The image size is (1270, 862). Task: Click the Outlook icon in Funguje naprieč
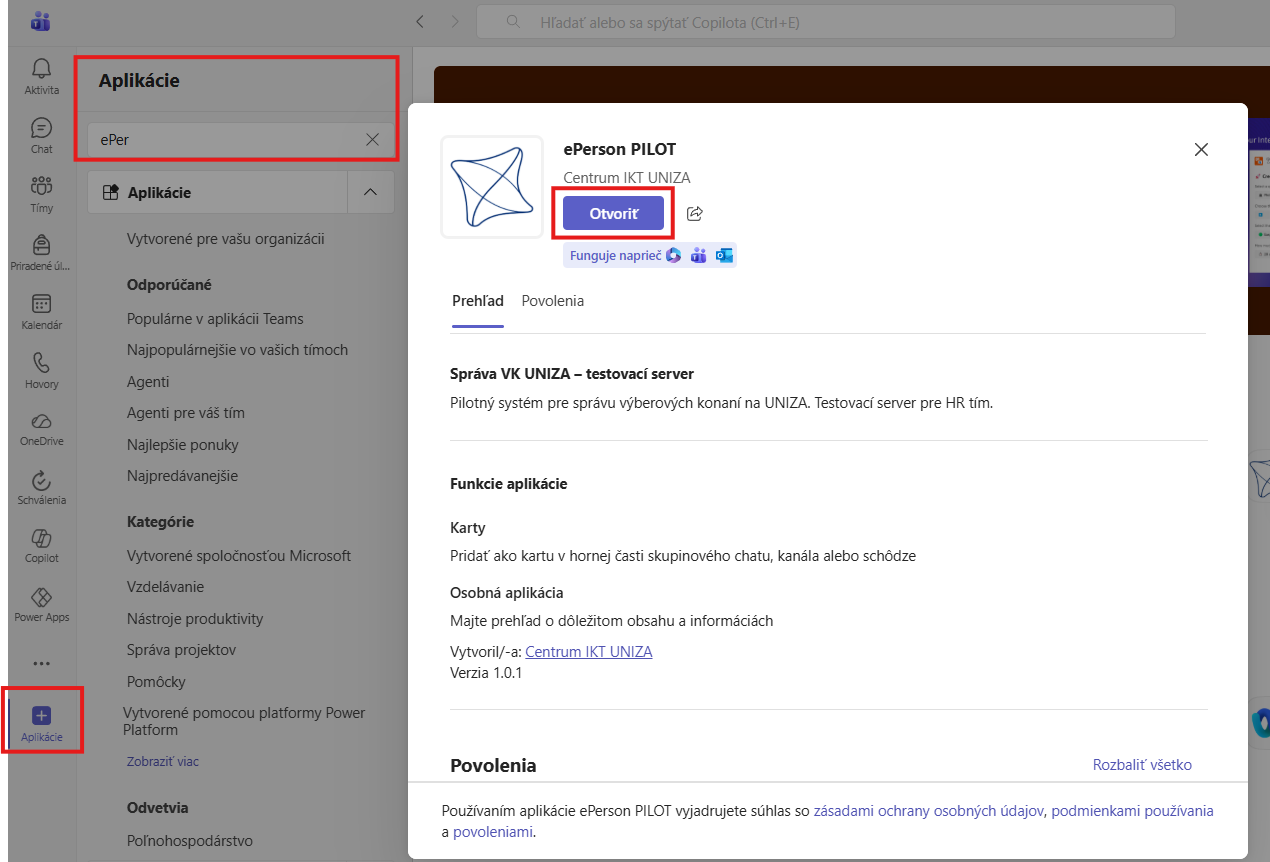point(724,255)
